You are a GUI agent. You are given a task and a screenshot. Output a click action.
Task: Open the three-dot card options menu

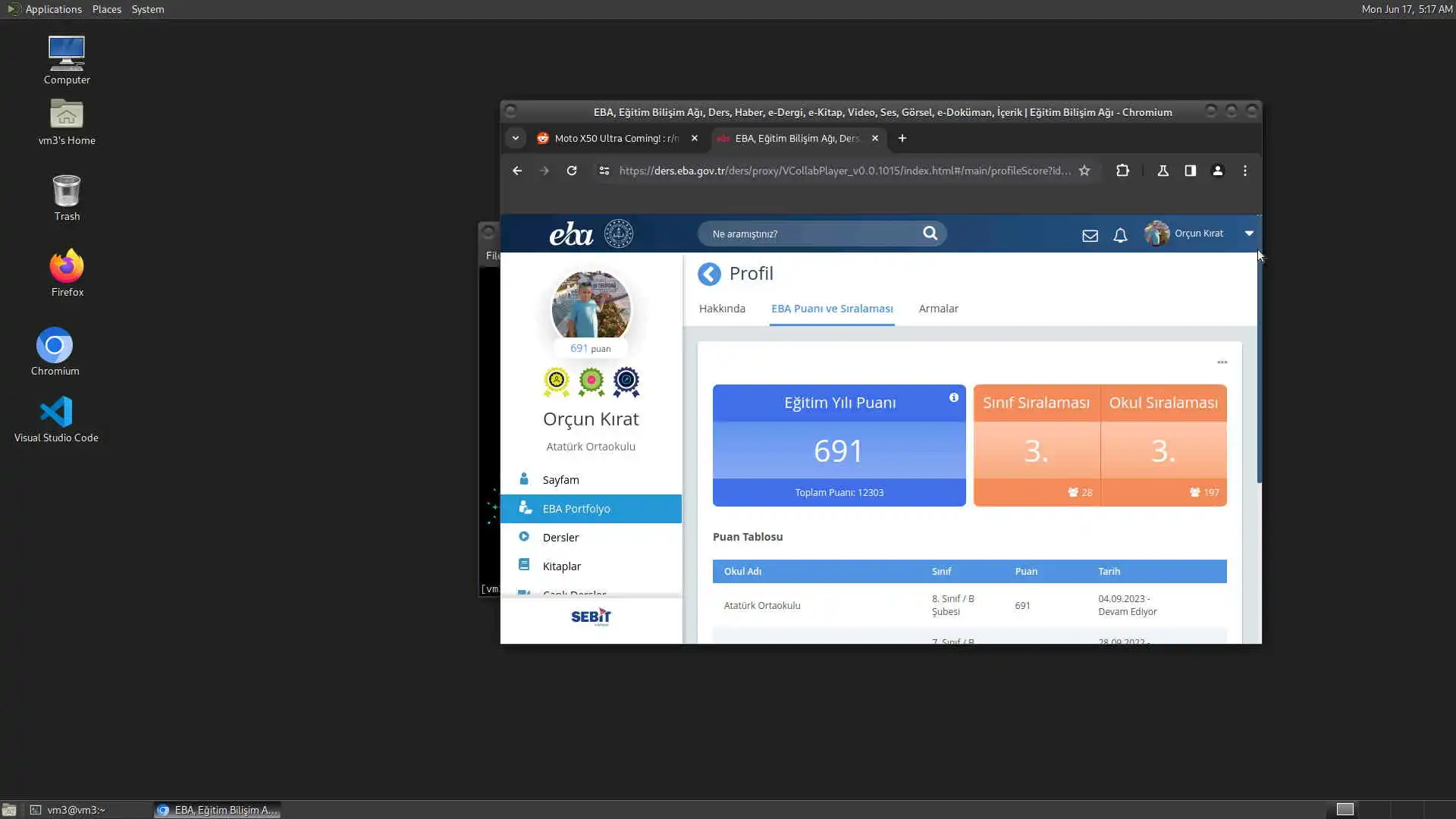click(1222, 362)
